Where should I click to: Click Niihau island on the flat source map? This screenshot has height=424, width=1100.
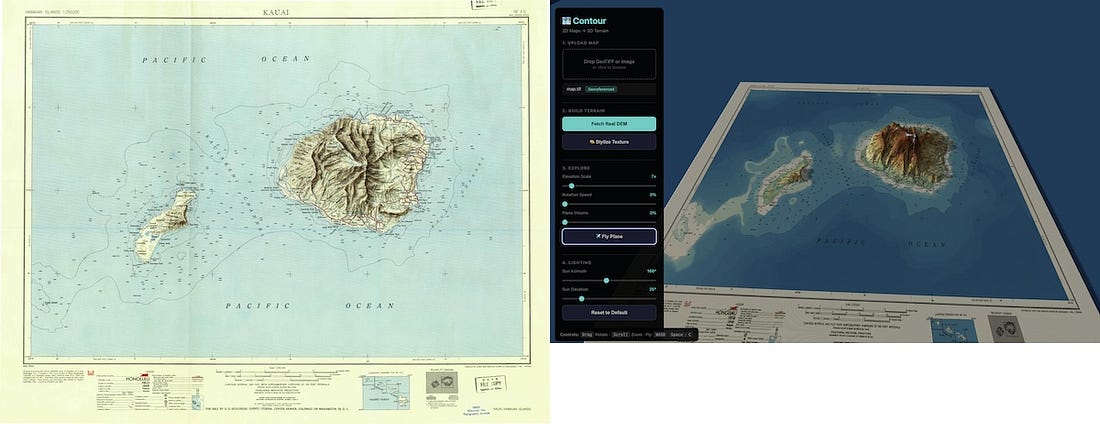pos(165,225)
